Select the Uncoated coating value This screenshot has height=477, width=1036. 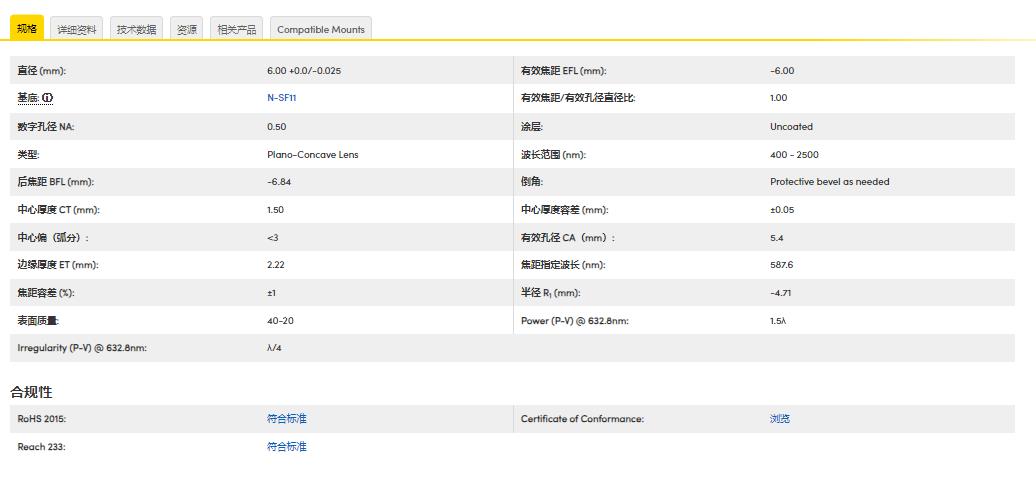coord(792,127)
